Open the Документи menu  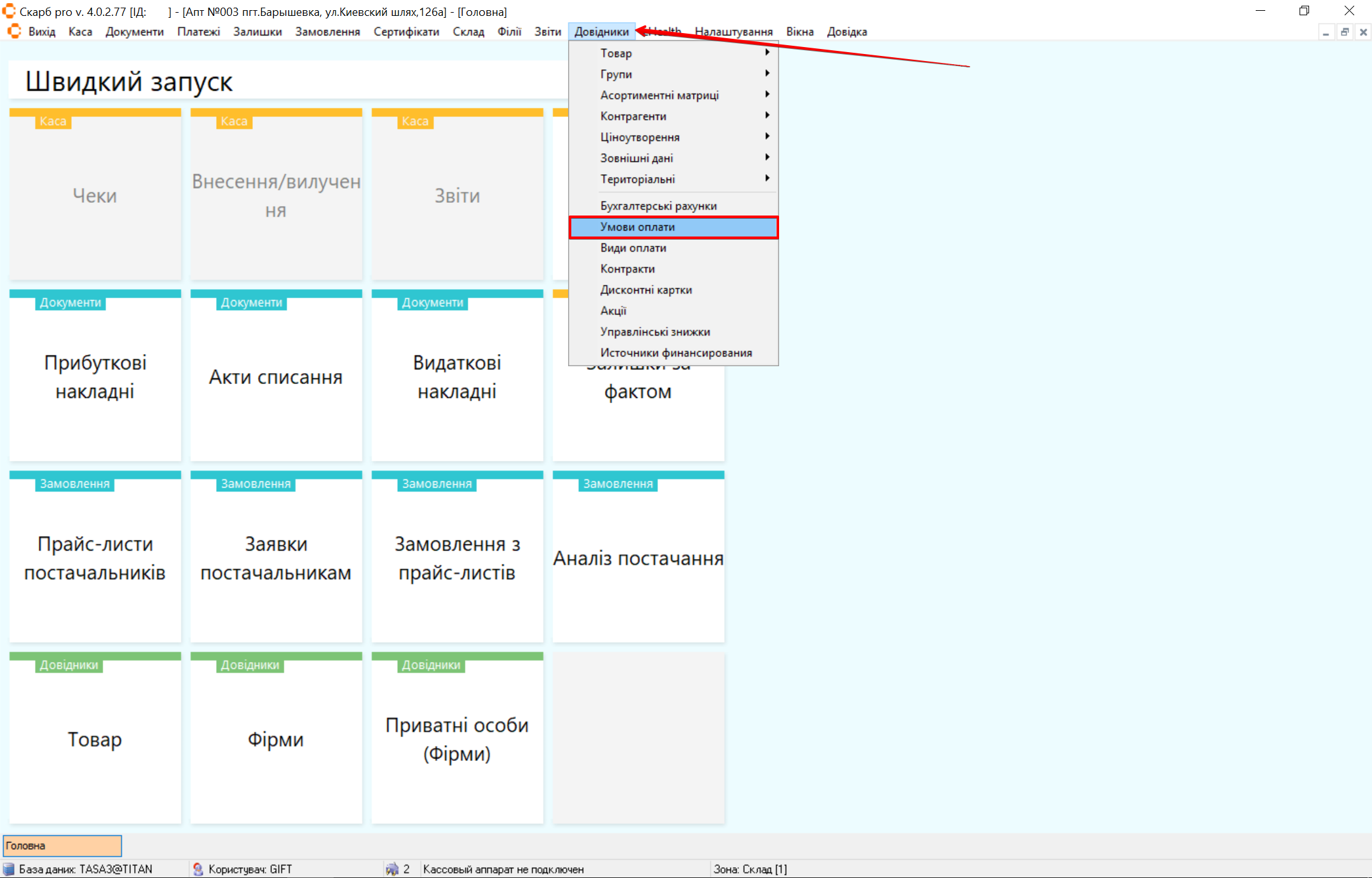(134, 32)
